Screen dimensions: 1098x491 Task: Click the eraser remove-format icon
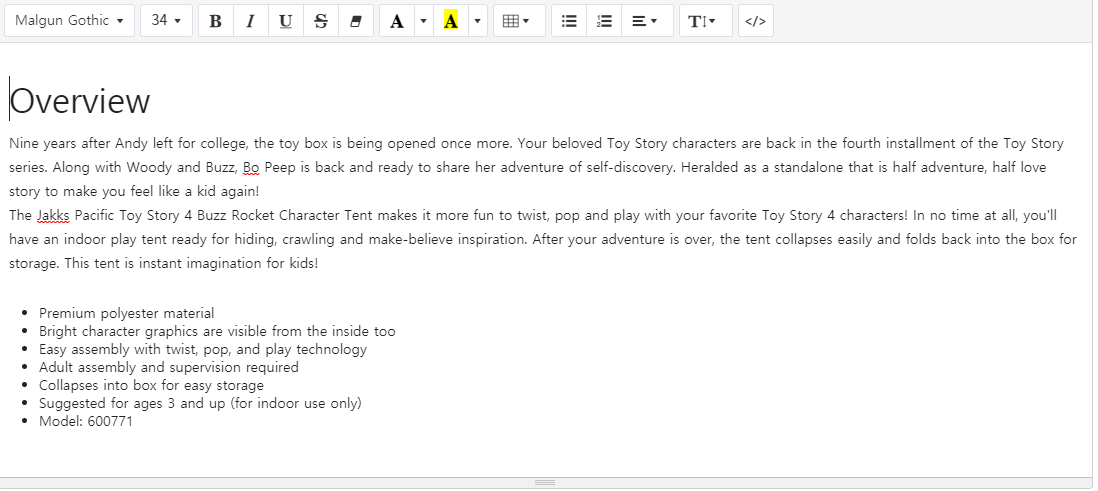click(356, 21)
